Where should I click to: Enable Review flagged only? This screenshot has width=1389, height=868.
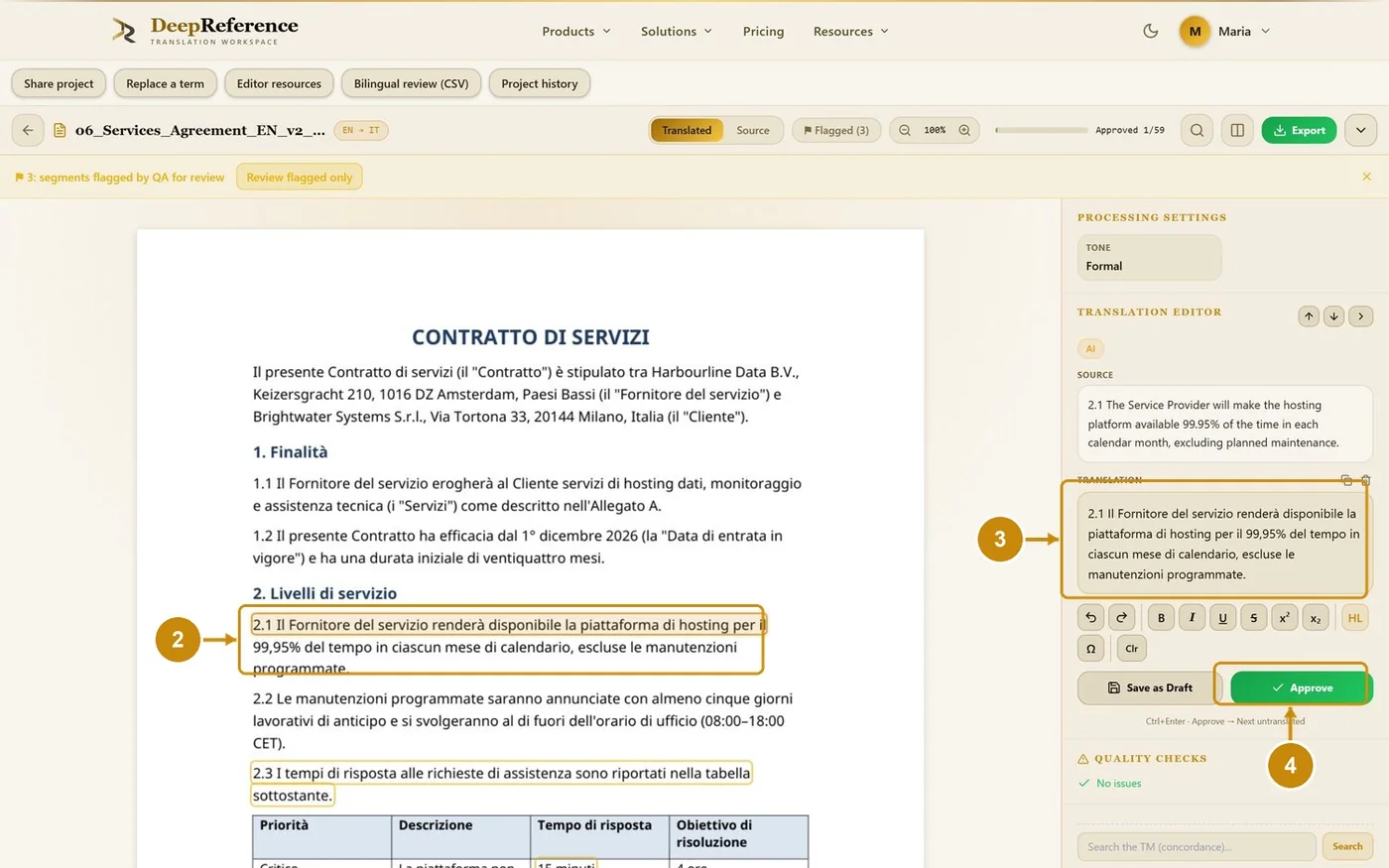300,178
